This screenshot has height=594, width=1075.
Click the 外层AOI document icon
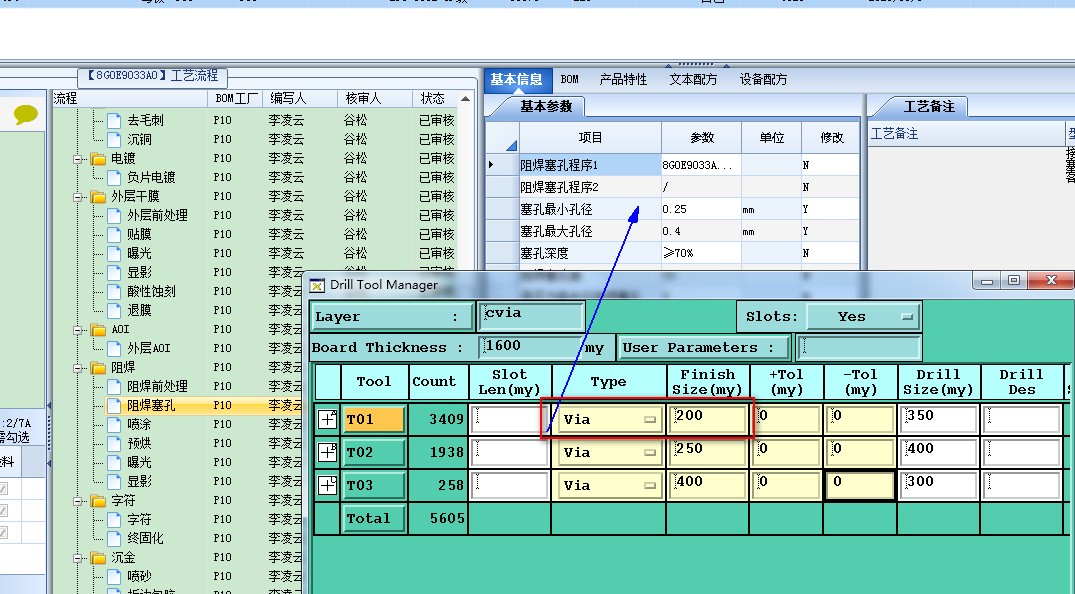114,348
